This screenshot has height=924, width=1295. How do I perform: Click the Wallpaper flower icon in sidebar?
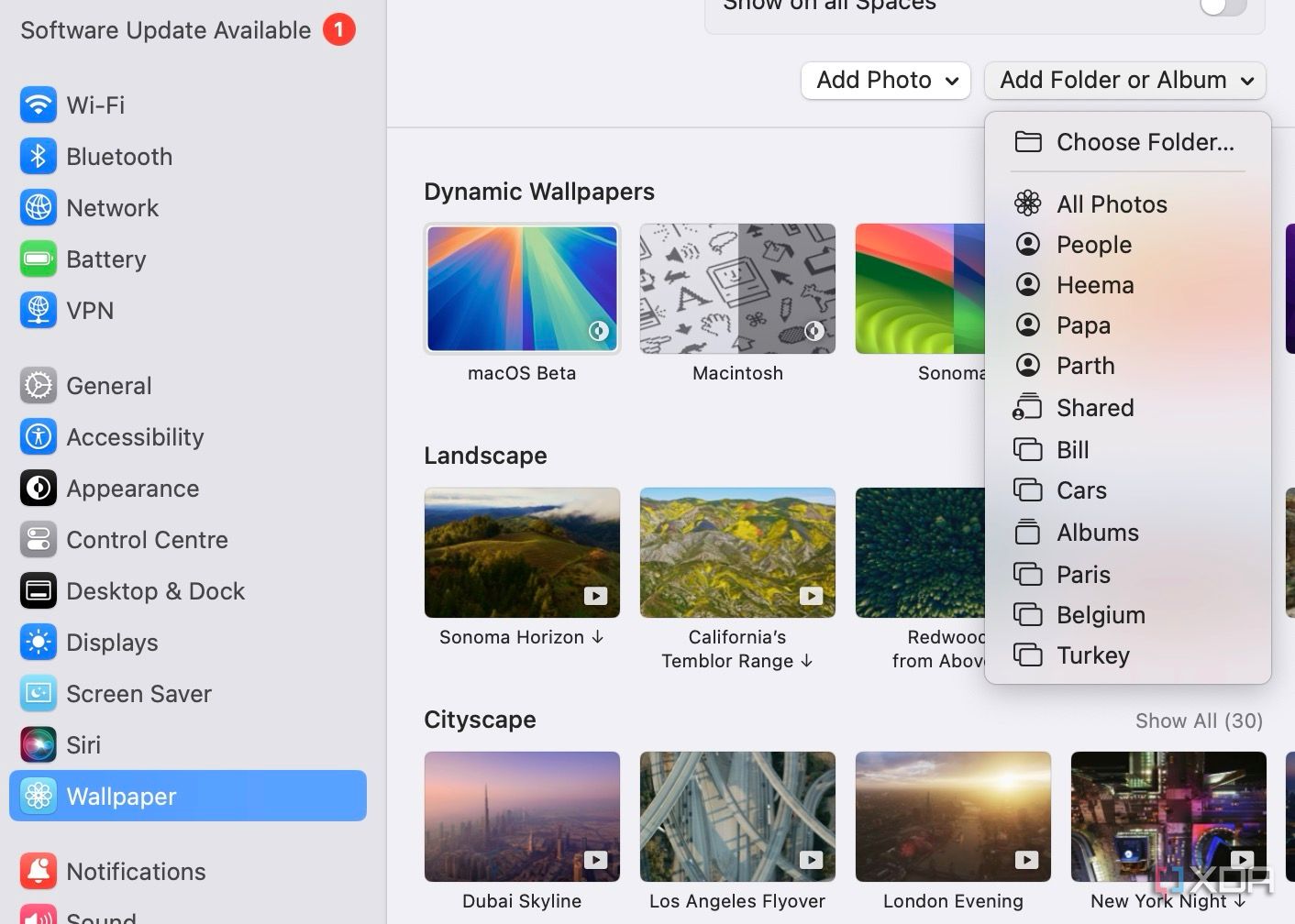tap(39, 796)
